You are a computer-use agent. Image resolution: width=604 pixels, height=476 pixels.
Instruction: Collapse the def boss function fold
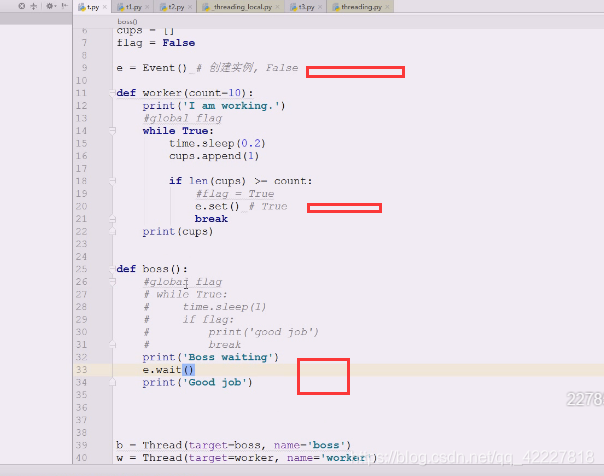[x=112, y=269]
